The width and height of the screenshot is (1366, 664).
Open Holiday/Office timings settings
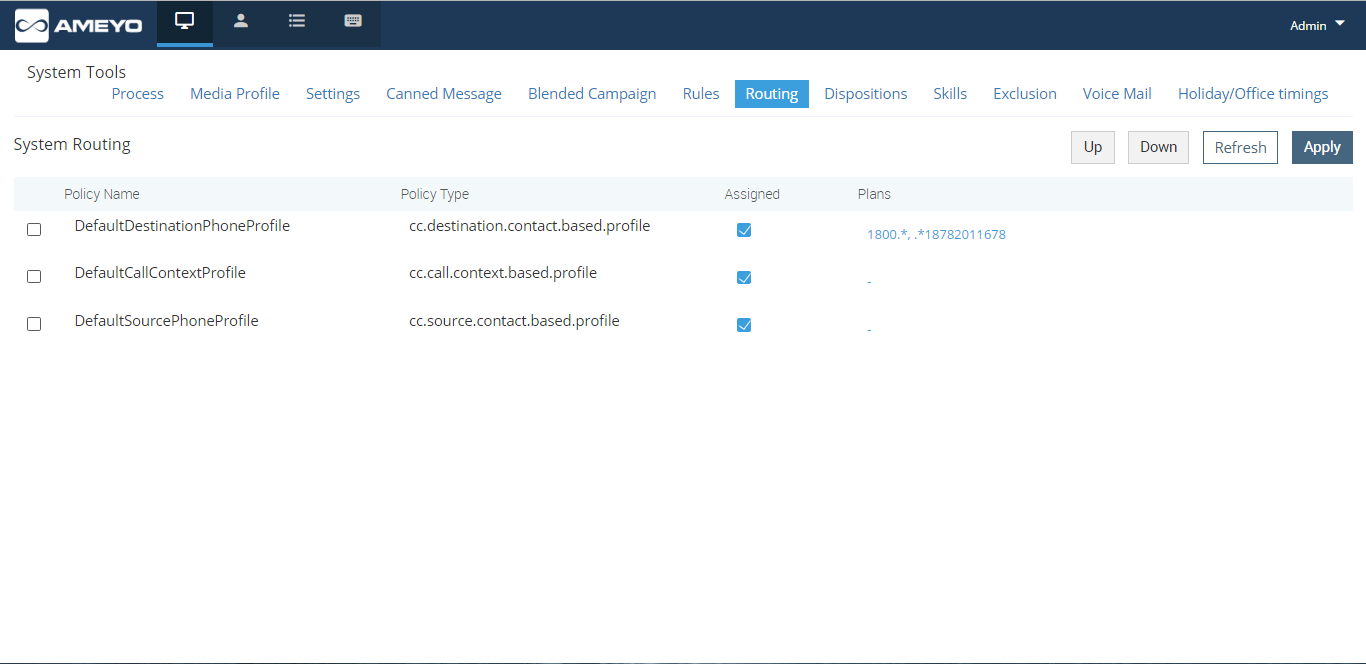(x=1253, y=93)
